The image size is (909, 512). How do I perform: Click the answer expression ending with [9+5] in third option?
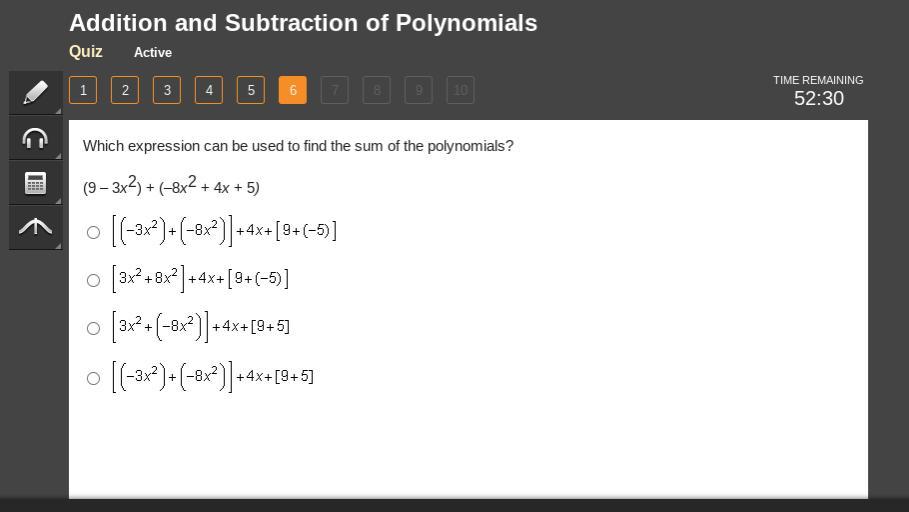click(201, 327)
